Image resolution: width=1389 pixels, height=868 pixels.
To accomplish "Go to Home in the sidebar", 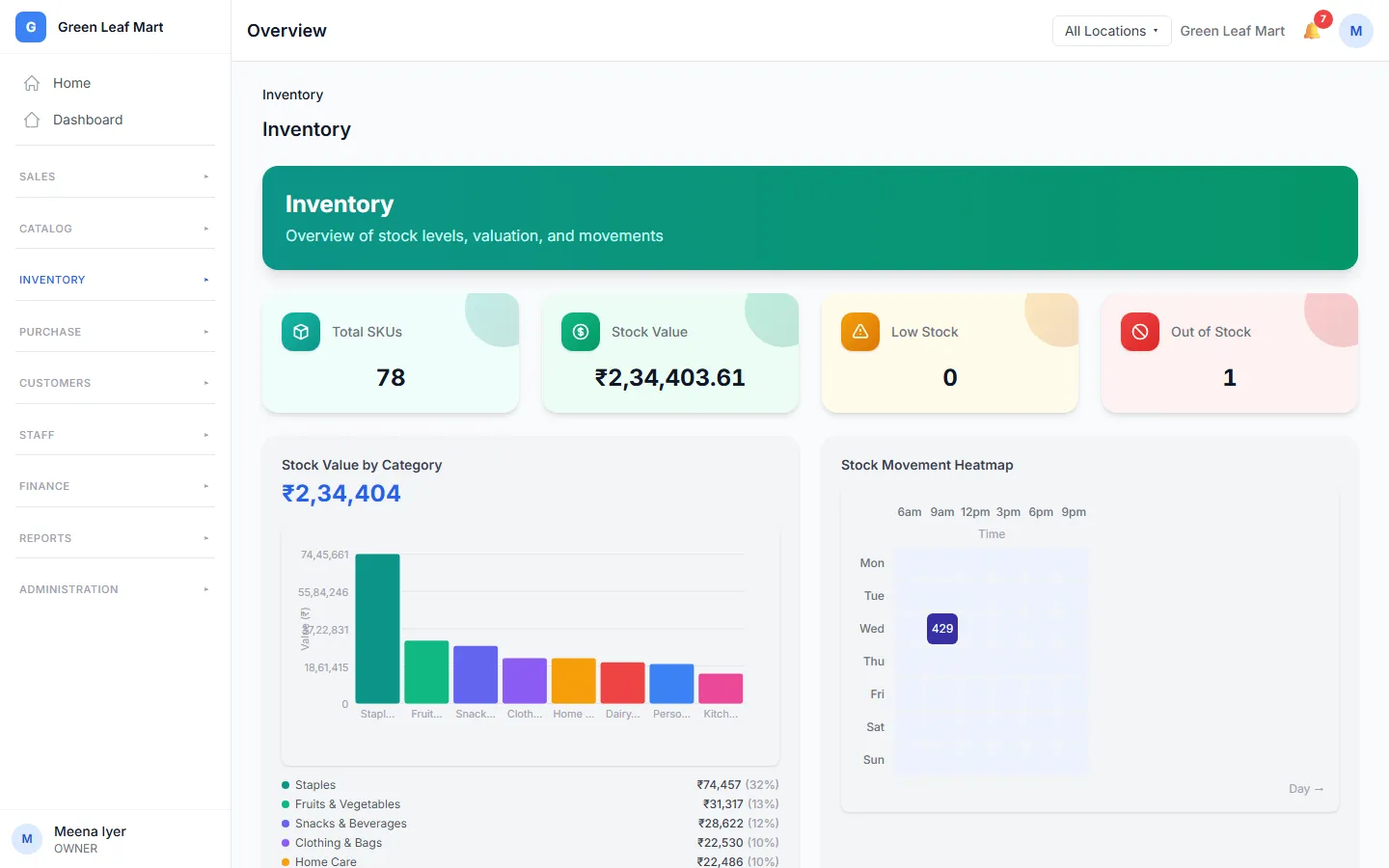I will coord(116,83).
